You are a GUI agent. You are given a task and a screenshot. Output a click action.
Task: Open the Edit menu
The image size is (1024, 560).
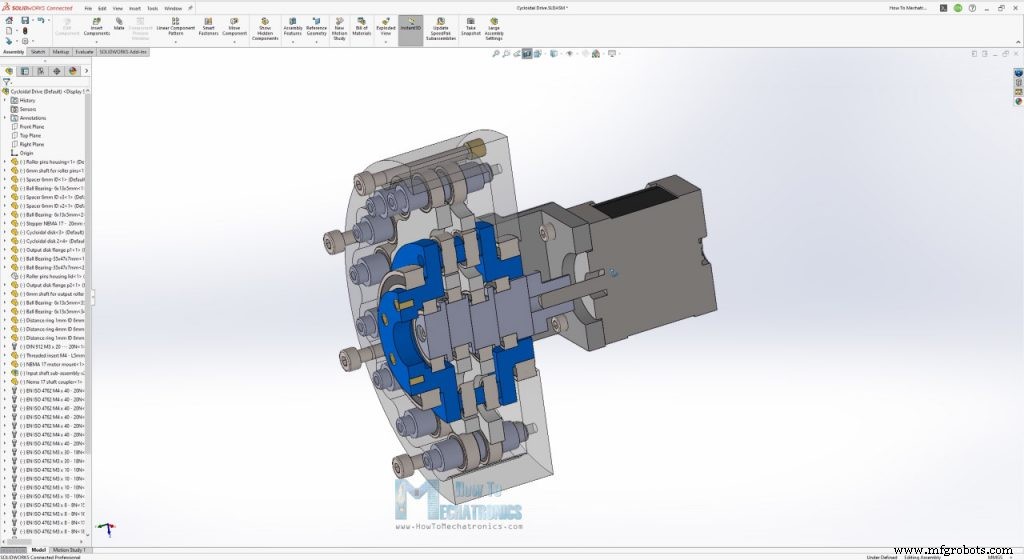(102, 8)
